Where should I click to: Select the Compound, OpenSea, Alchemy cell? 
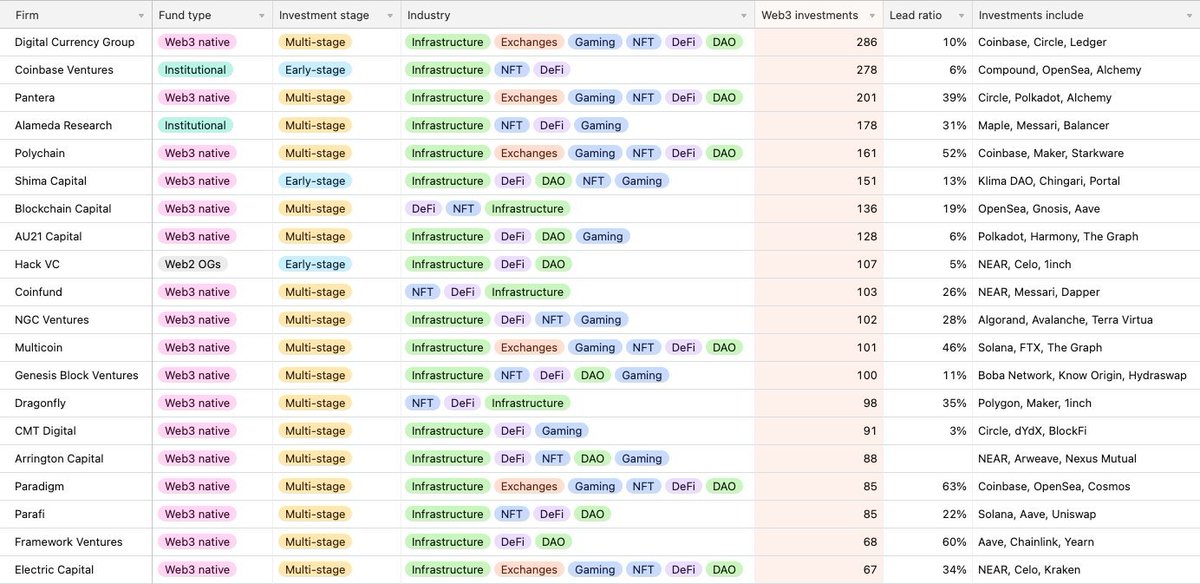pos(1086,70)
